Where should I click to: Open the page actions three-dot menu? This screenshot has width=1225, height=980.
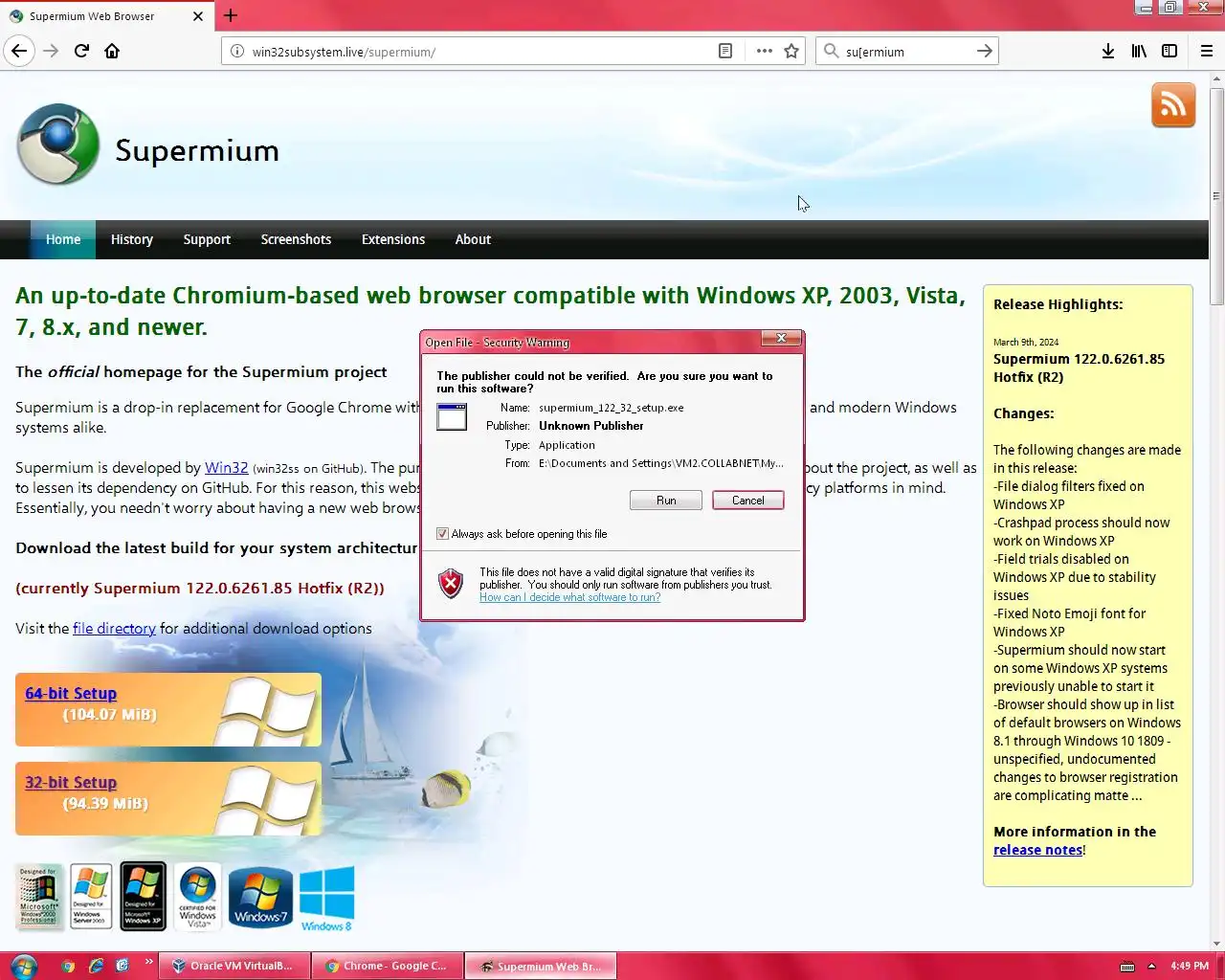coord(764,52)
